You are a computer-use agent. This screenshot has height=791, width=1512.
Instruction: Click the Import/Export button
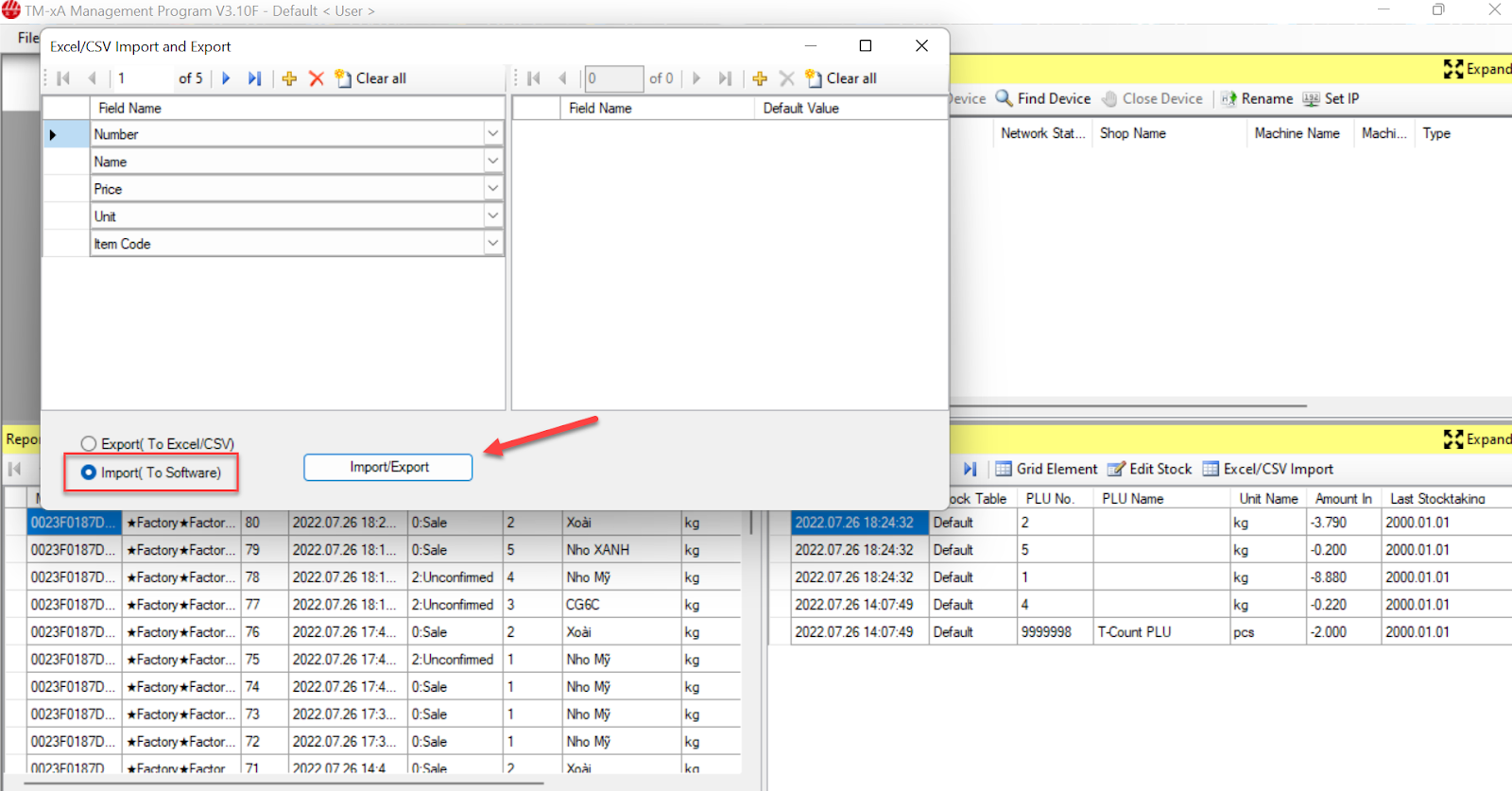387,467
